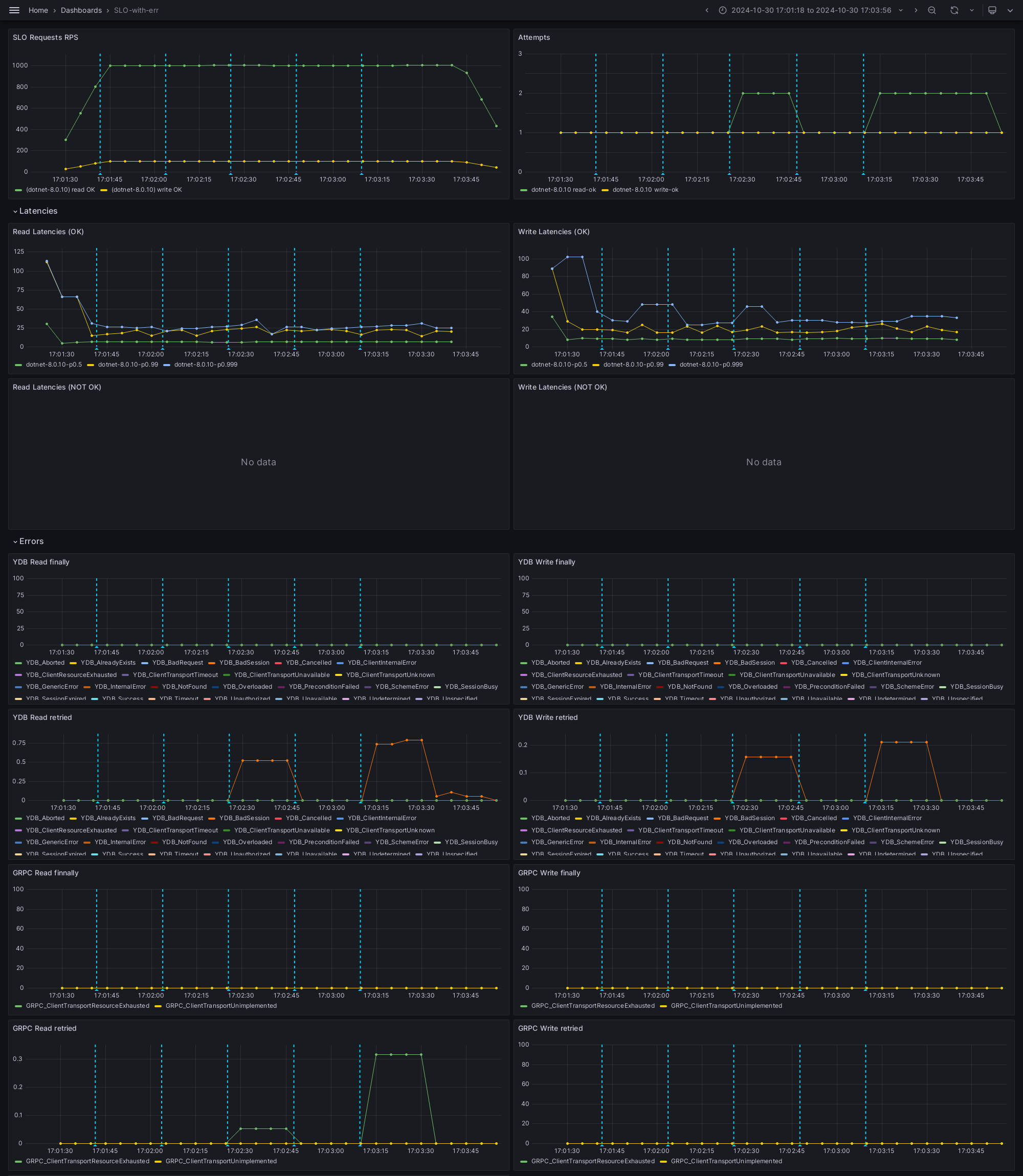Open the GRPC Write retried panel title
1023x1176 pixels.
point(550,1028)
